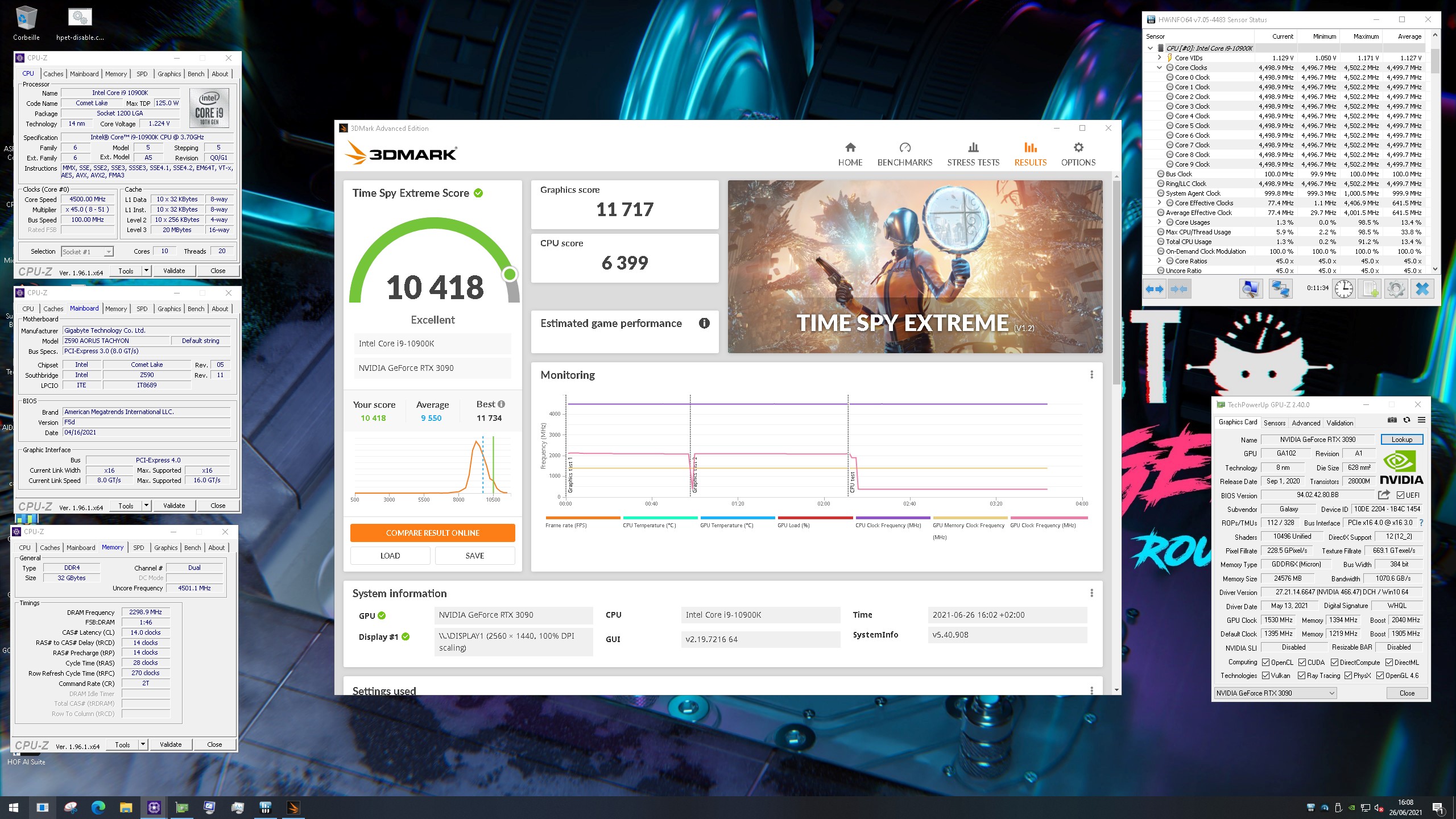Click COMPARE RESULT ONLINE button
1456x819 pixels.
433,533
